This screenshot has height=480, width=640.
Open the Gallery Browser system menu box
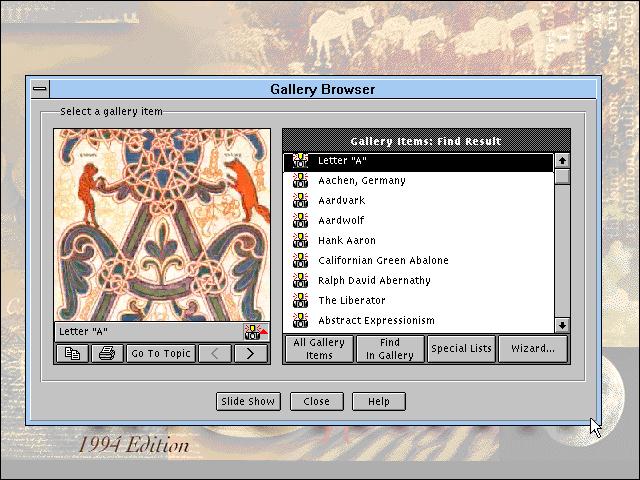(x=40, y=89)
